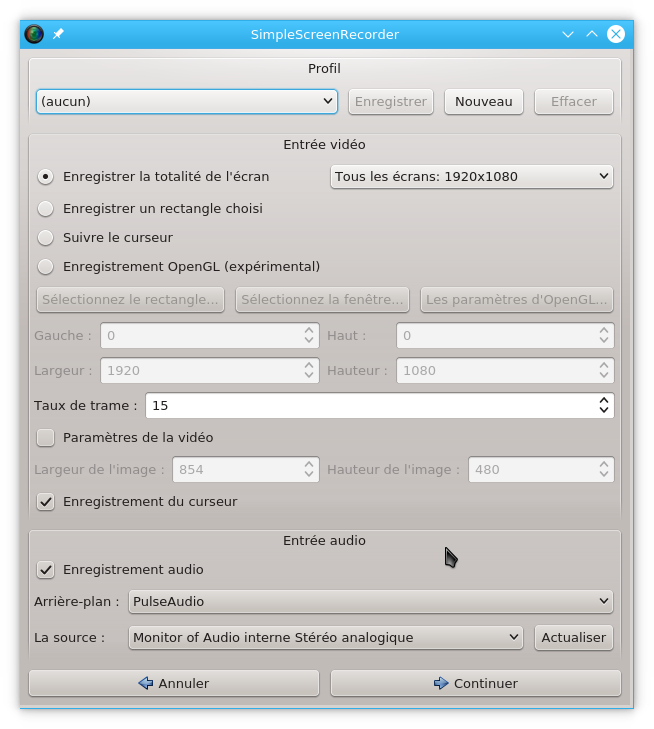Image resolution: width=654 pixels, height=729 pixels.
Task: Click the SimpleScreenRecorder app icon in title bar
Action: (x=34, y=34)
